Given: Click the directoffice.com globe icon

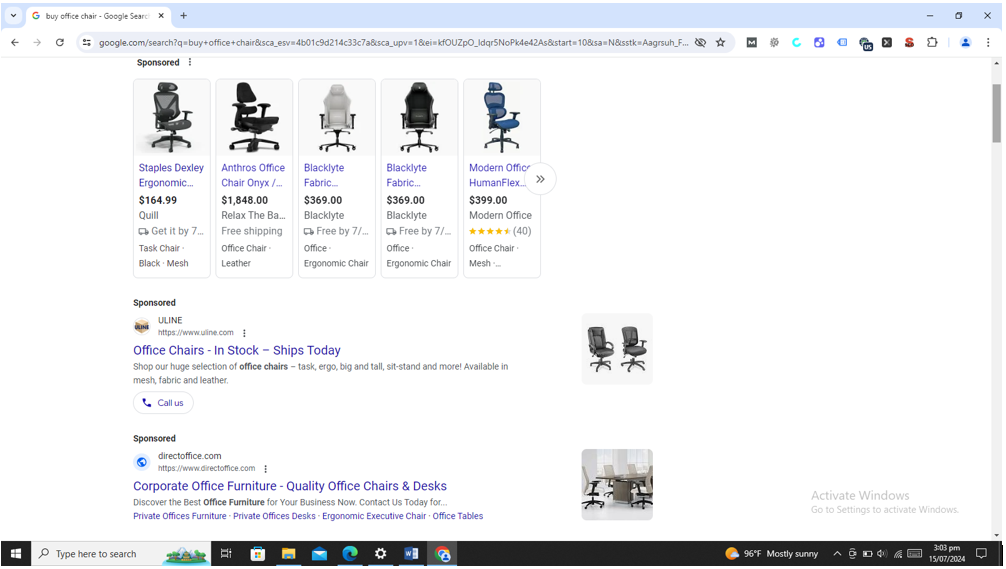Looking at the screenshot, I should (x=142, y=462).
